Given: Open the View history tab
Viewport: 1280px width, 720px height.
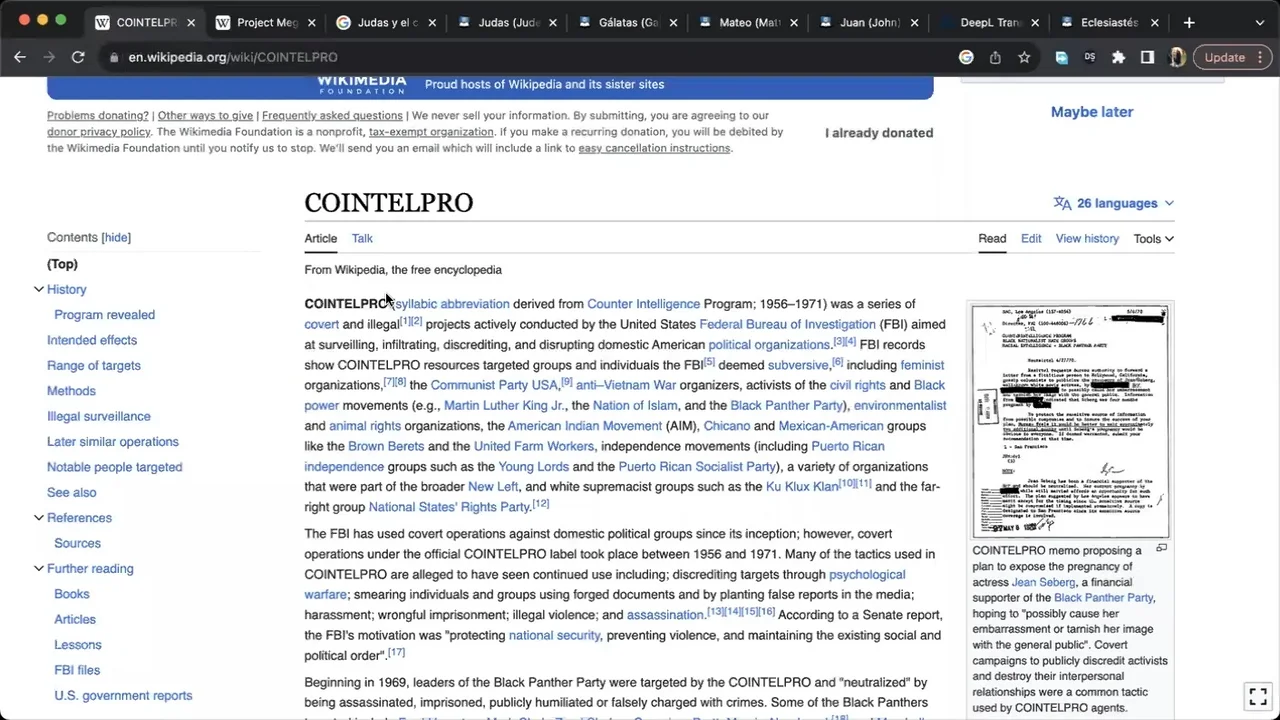Looking at the screenshot, I should pos(1087,239).
